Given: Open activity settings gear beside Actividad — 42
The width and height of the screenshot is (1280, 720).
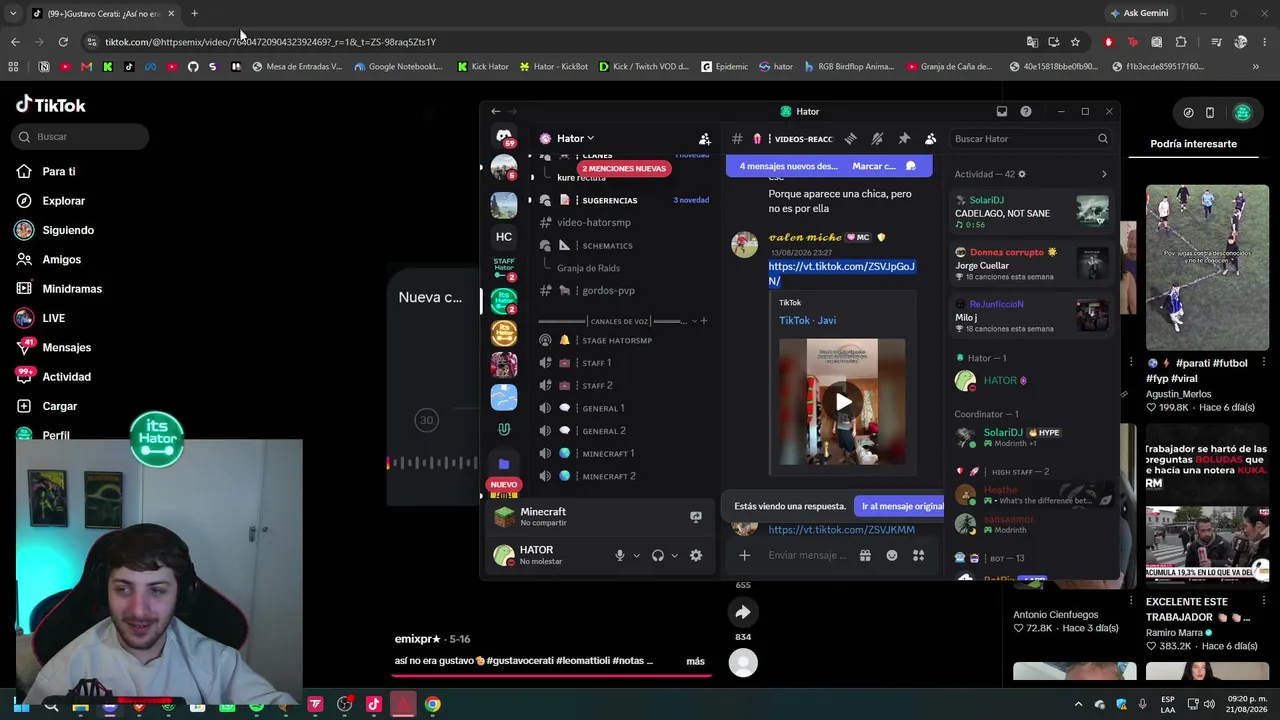Looking at the screenshot, I should pos(1021,174).
